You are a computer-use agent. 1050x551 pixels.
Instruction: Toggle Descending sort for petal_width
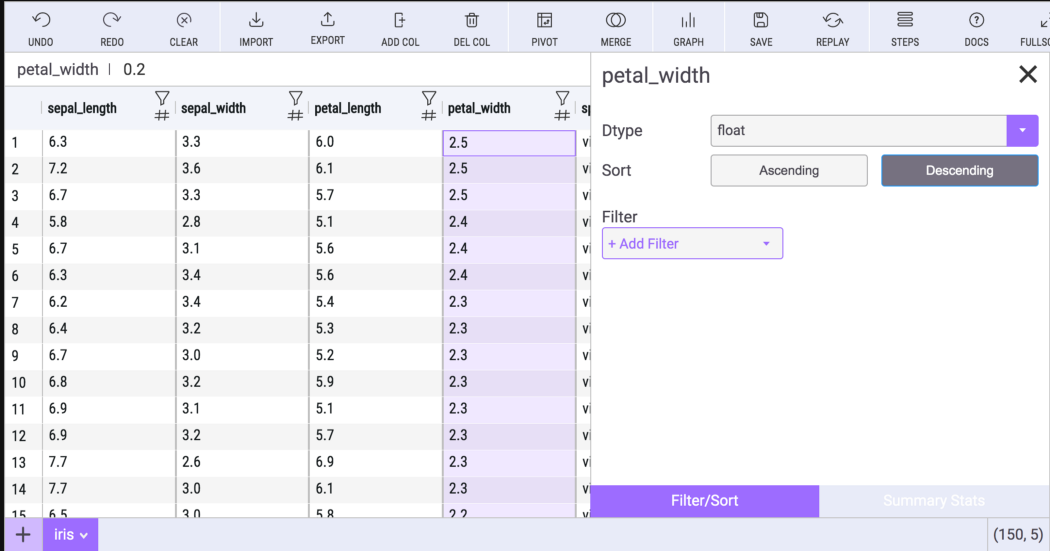pyautogui.click(x=959, y=170)
